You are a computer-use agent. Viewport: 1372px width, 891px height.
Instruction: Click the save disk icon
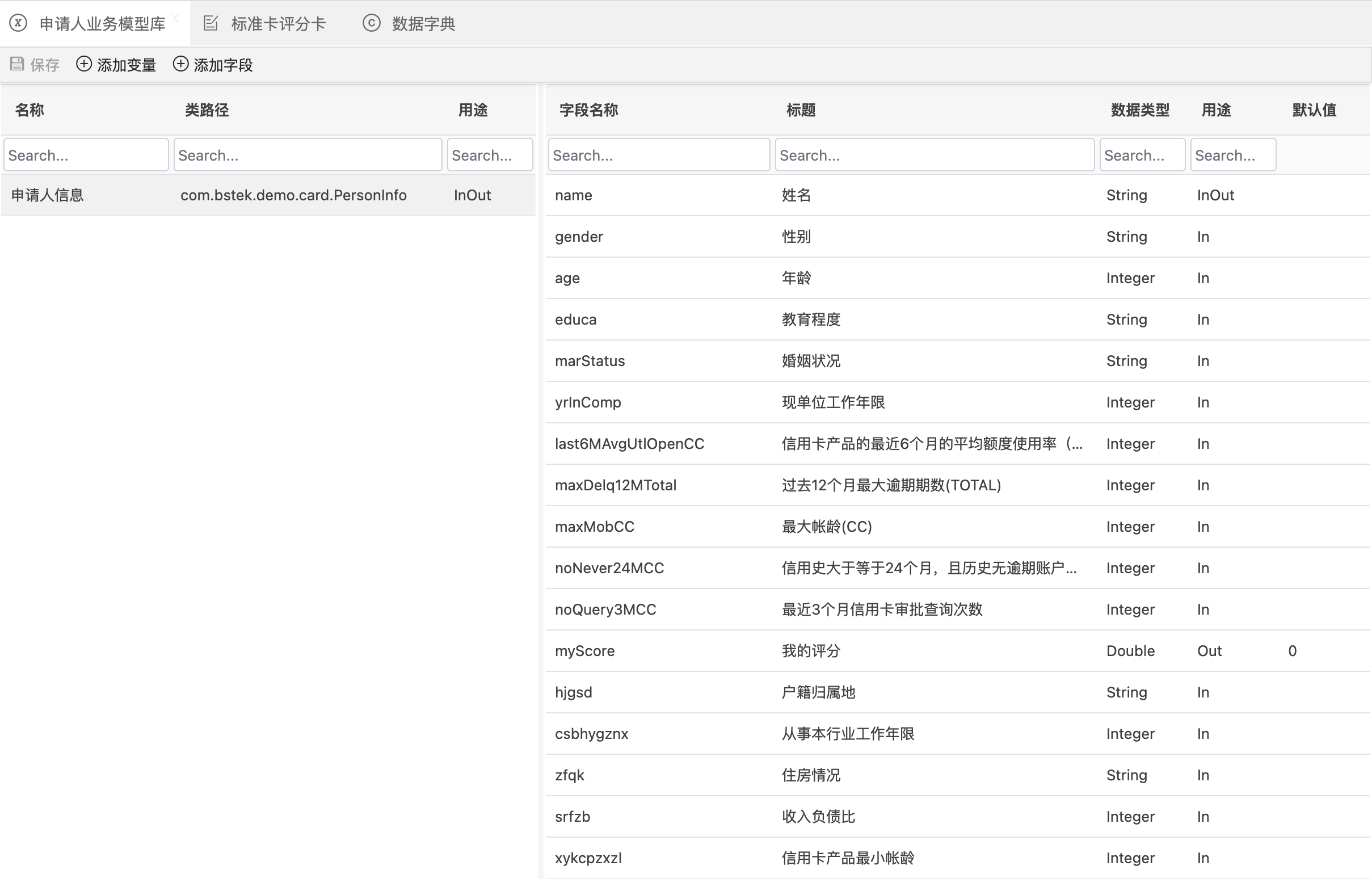point(17,64)
